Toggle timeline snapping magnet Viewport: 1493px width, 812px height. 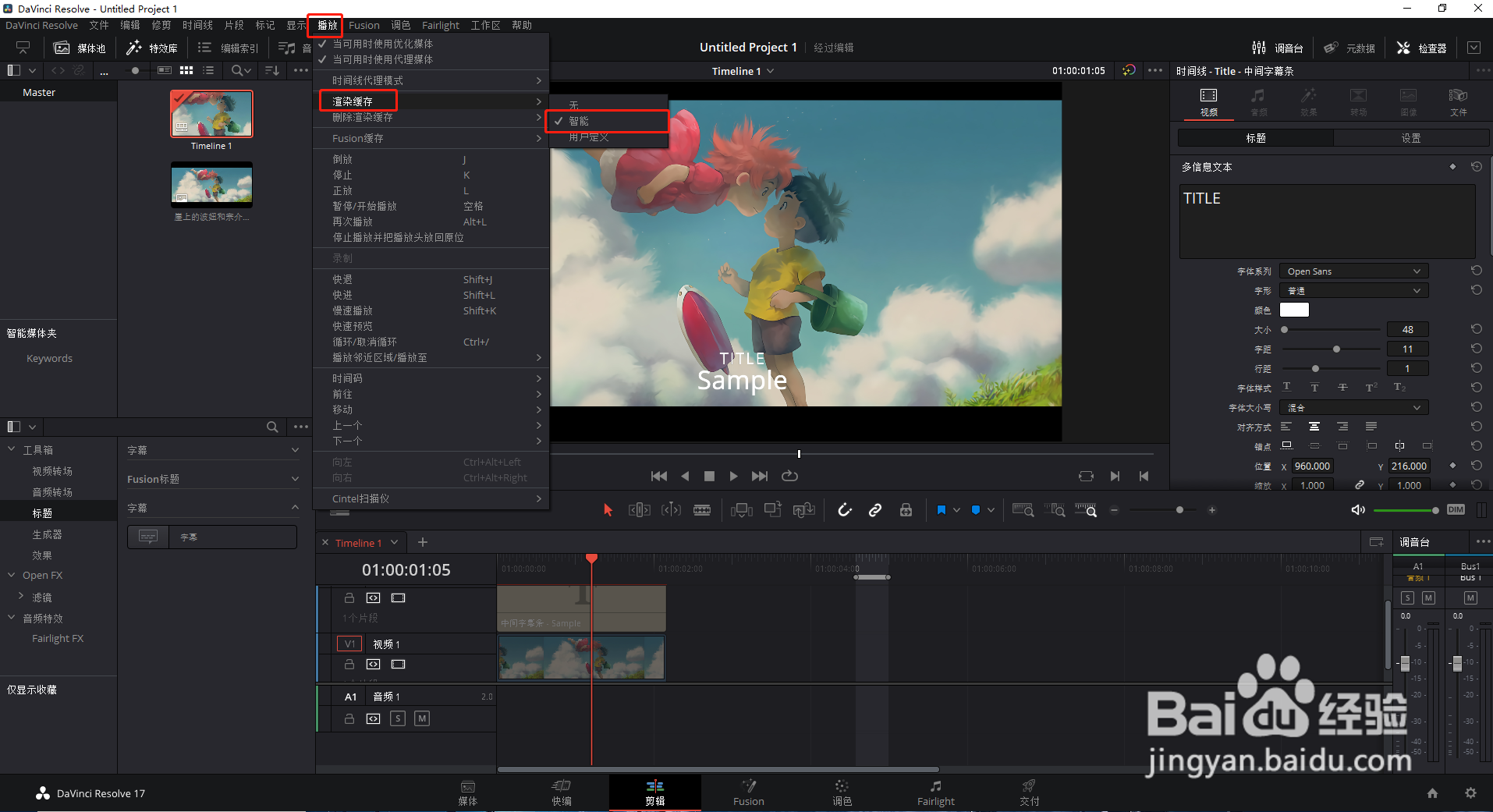coord(845,510)
